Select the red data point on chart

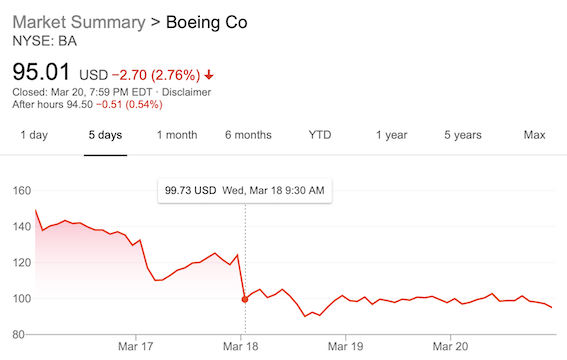[245, 299]
